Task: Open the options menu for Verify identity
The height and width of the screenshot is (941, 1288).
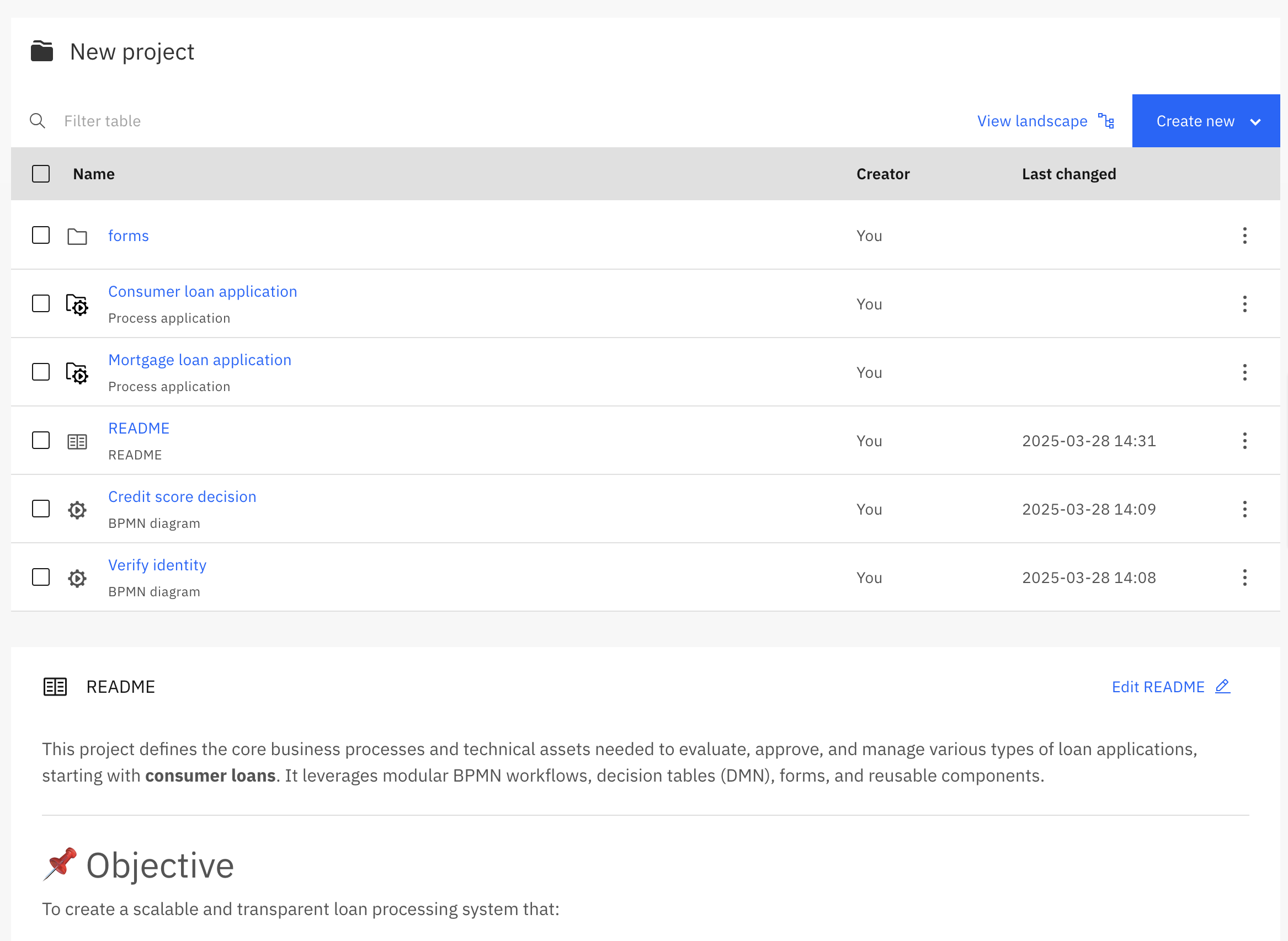Action: tap(1245, 577)
